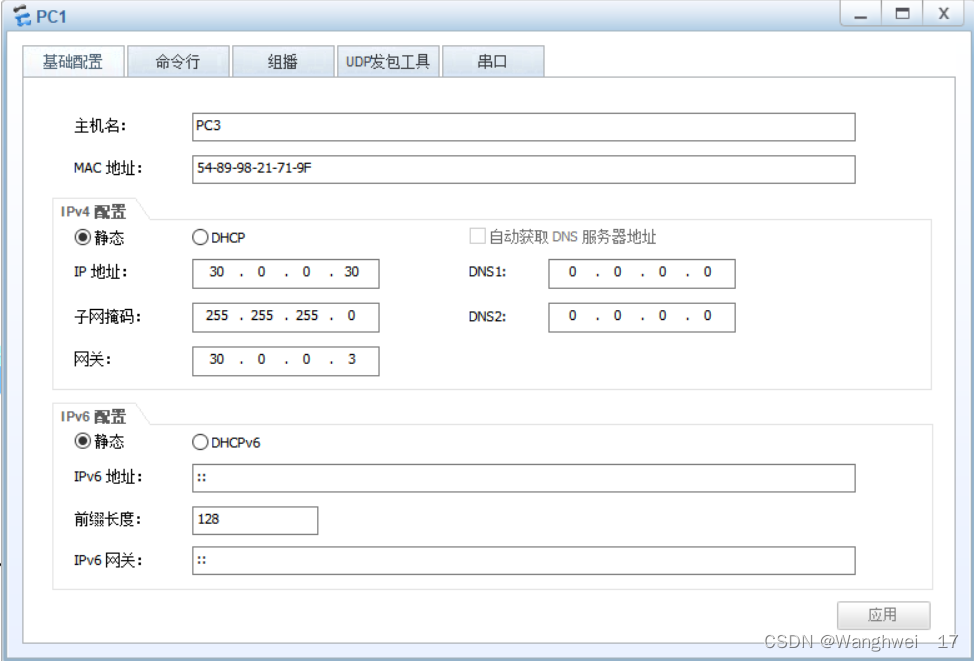Click the 子网掩码 field 255.255.255.0
974x661 pixels.
coord(286,317)
